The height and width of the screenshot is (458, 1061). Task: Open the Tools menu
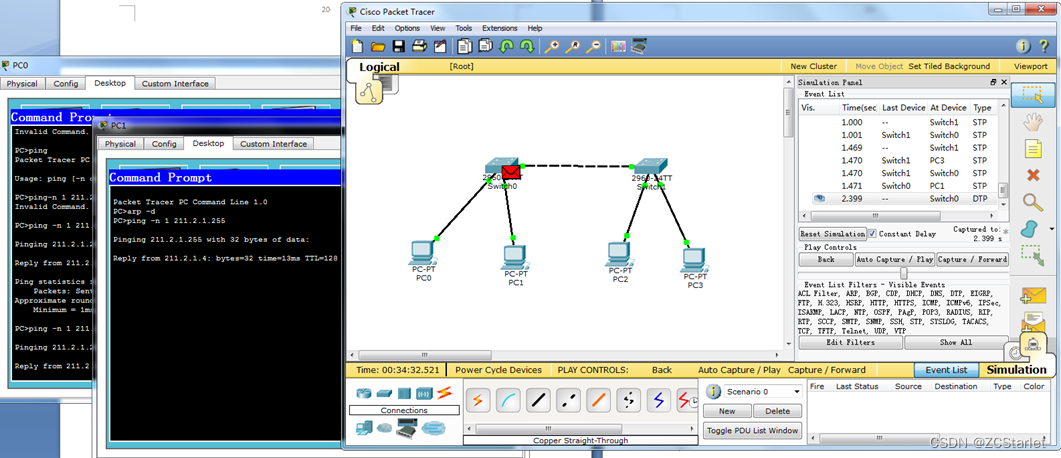pyautogui.click(x=464, y=28)
